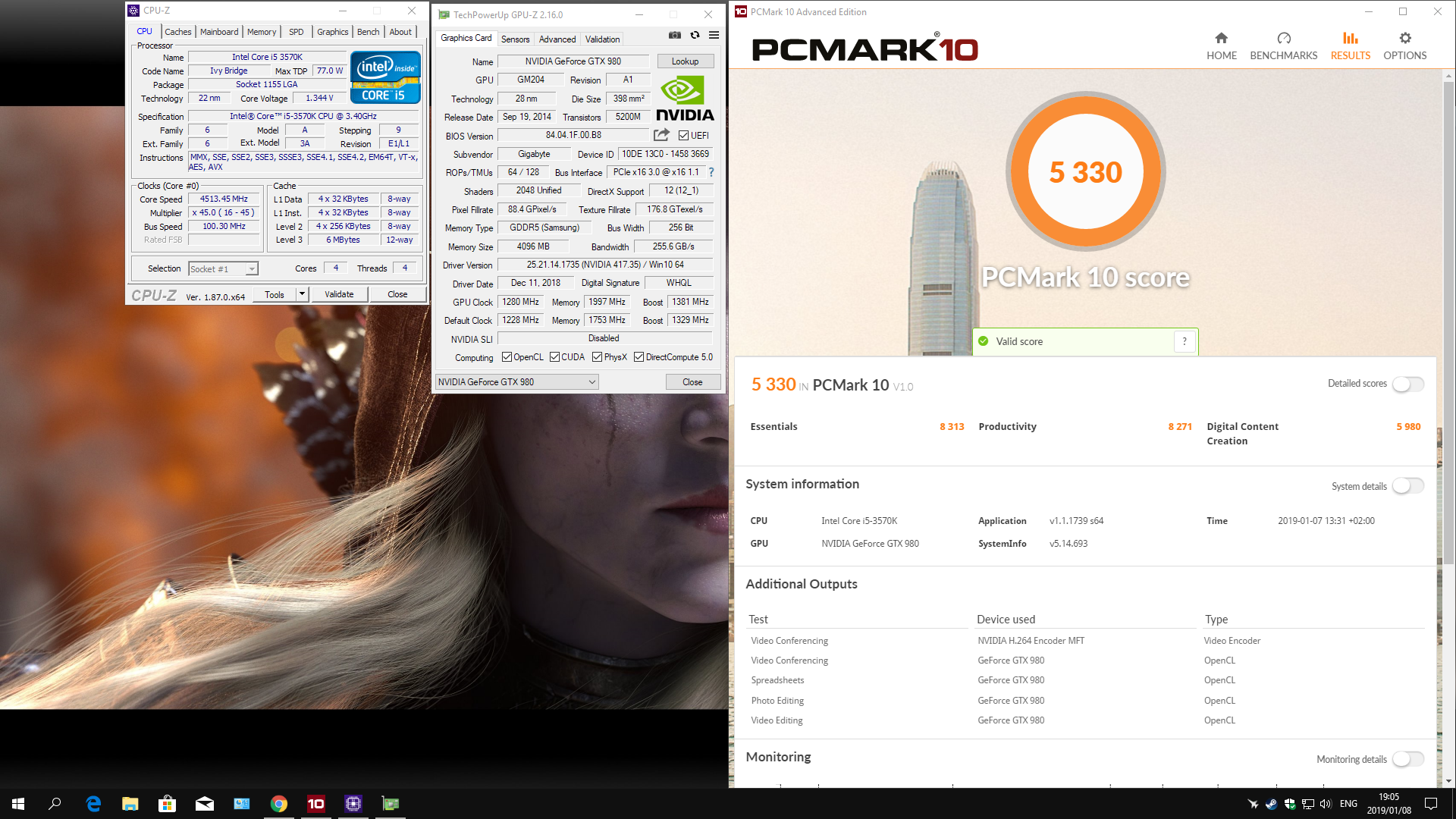Switch to PCMark 10 taskbar icon

pyautogui.click(x=315, y=804)
